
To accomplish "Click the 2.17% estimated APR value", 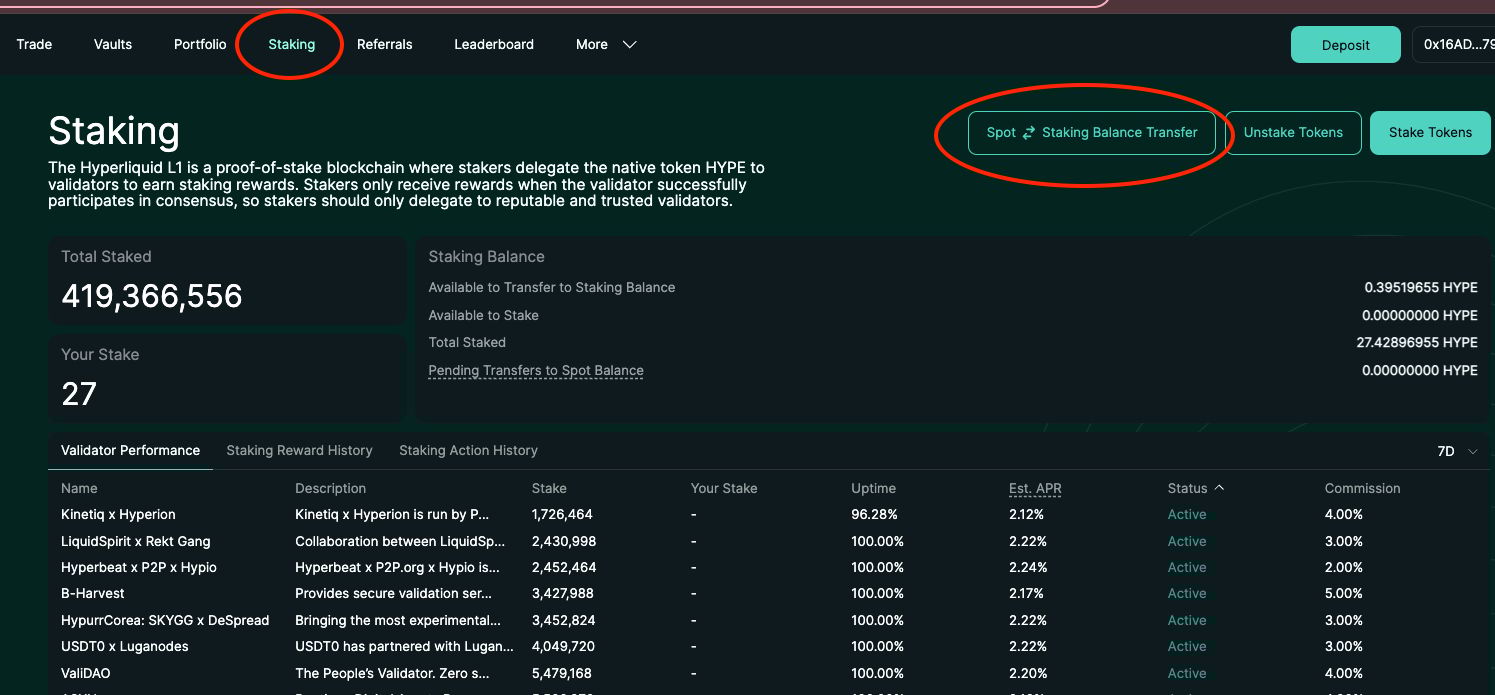I will click(1027, 593).
